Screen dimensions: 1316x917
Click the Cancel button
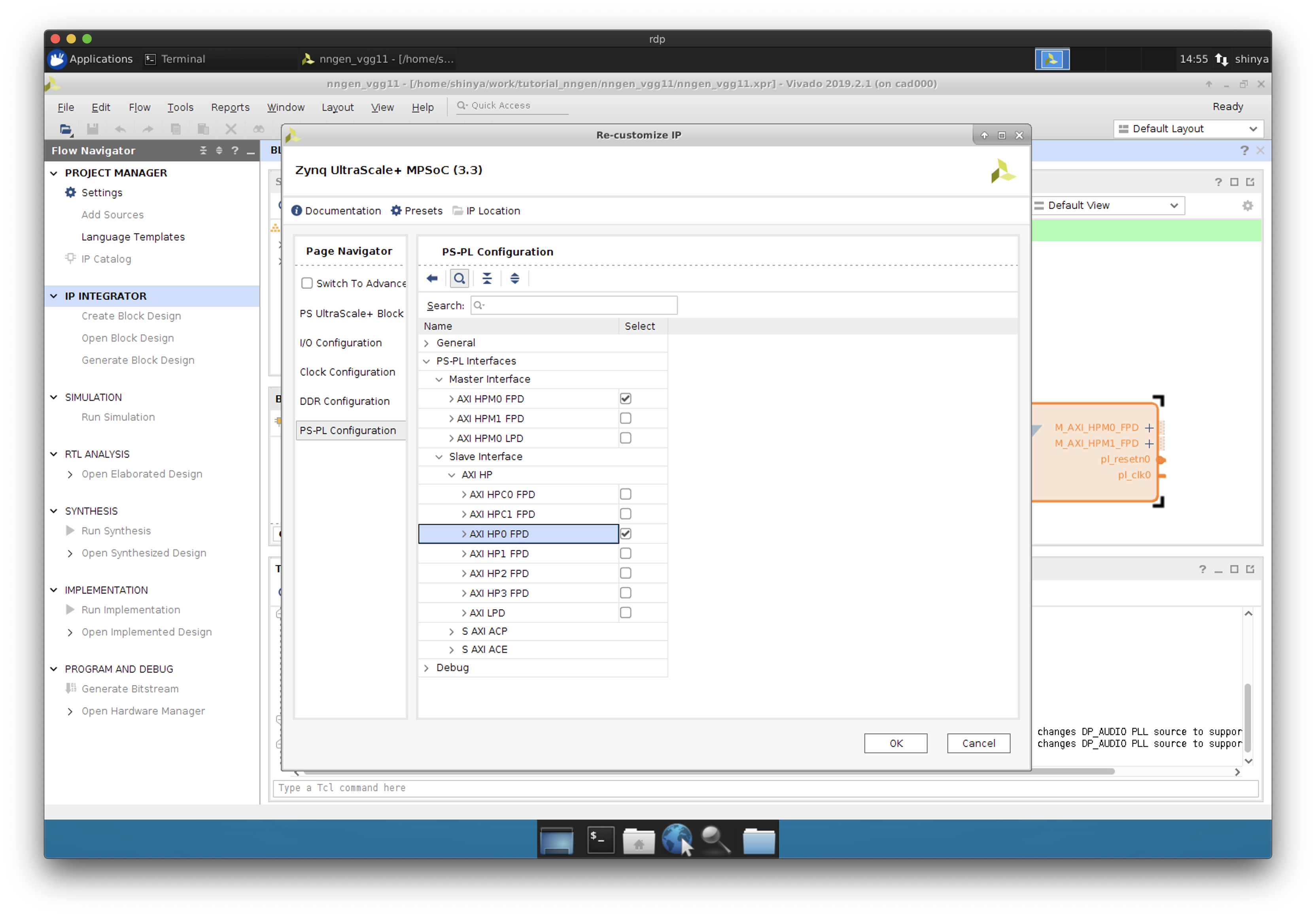(978, 743)
